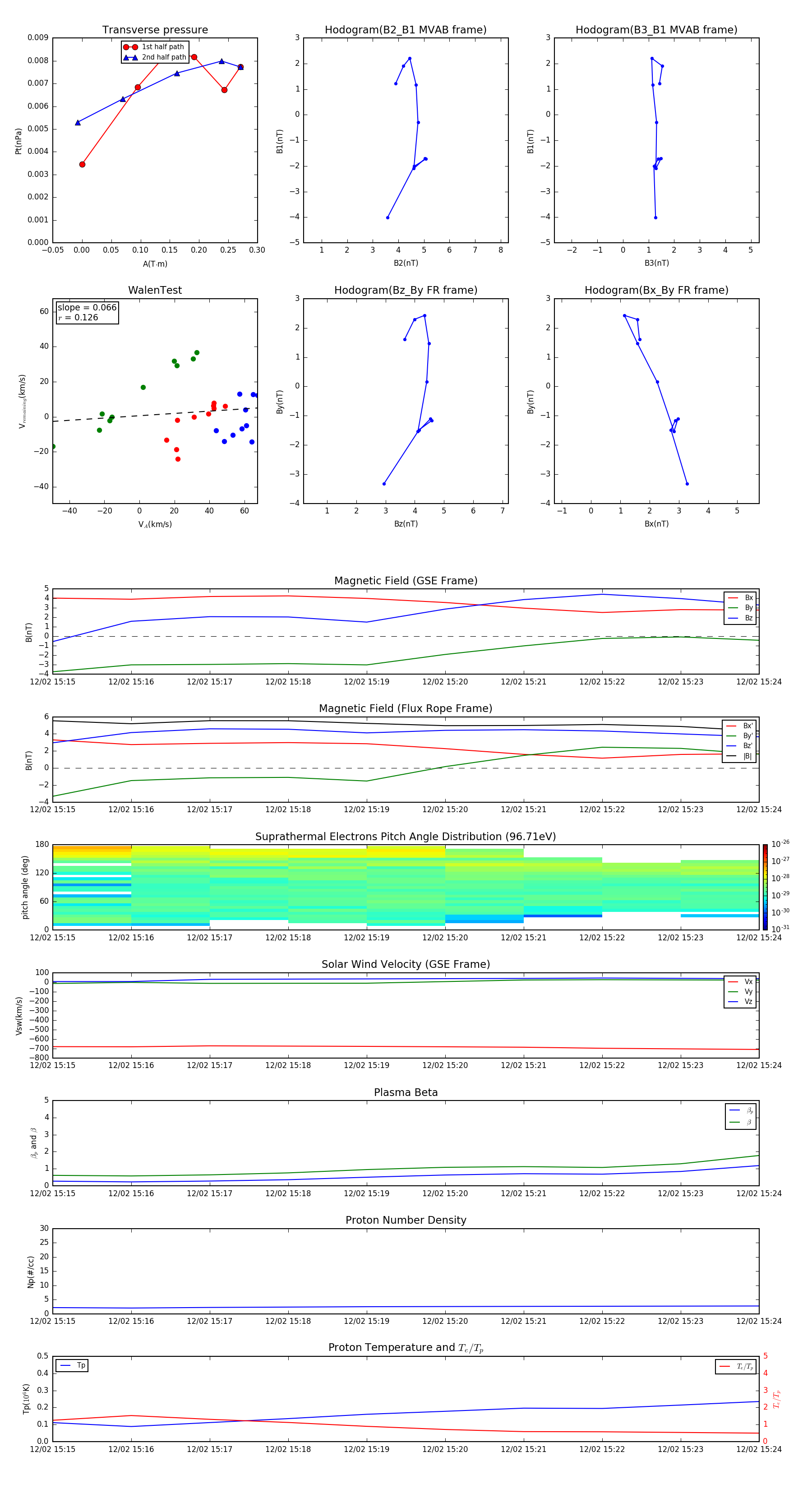This screenshot has height=1489, width=812.
Task: Click the 'Magnetic Field (GSE Frame)' title
Action: (x=406, y=581)
